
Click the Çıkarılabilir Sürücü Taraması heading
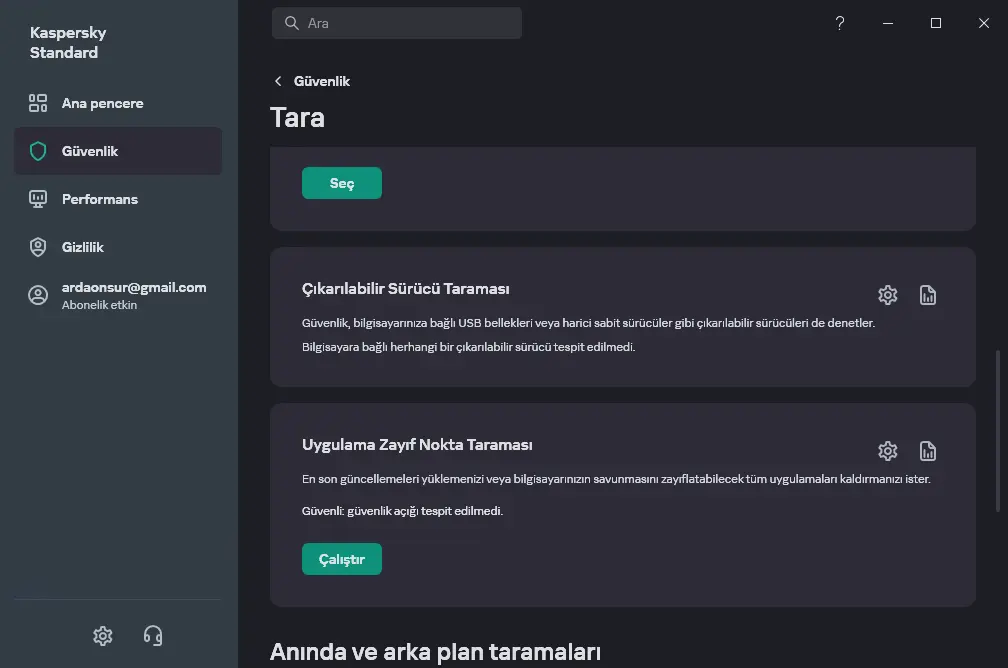coord(406,289)
